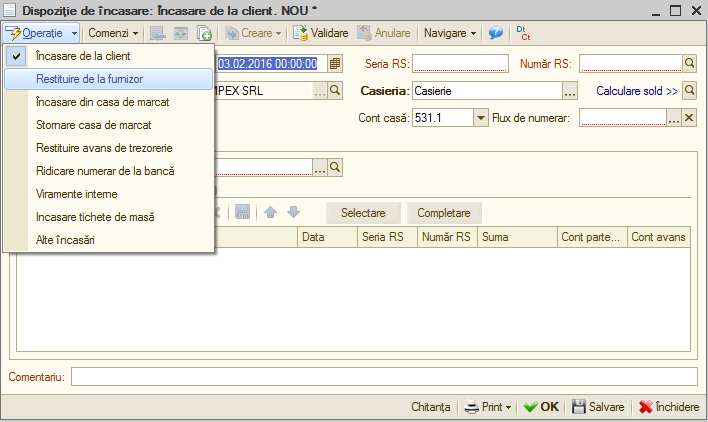Open the Comenzi dropdown menu

pyautogui.click(x=113, y=33)
